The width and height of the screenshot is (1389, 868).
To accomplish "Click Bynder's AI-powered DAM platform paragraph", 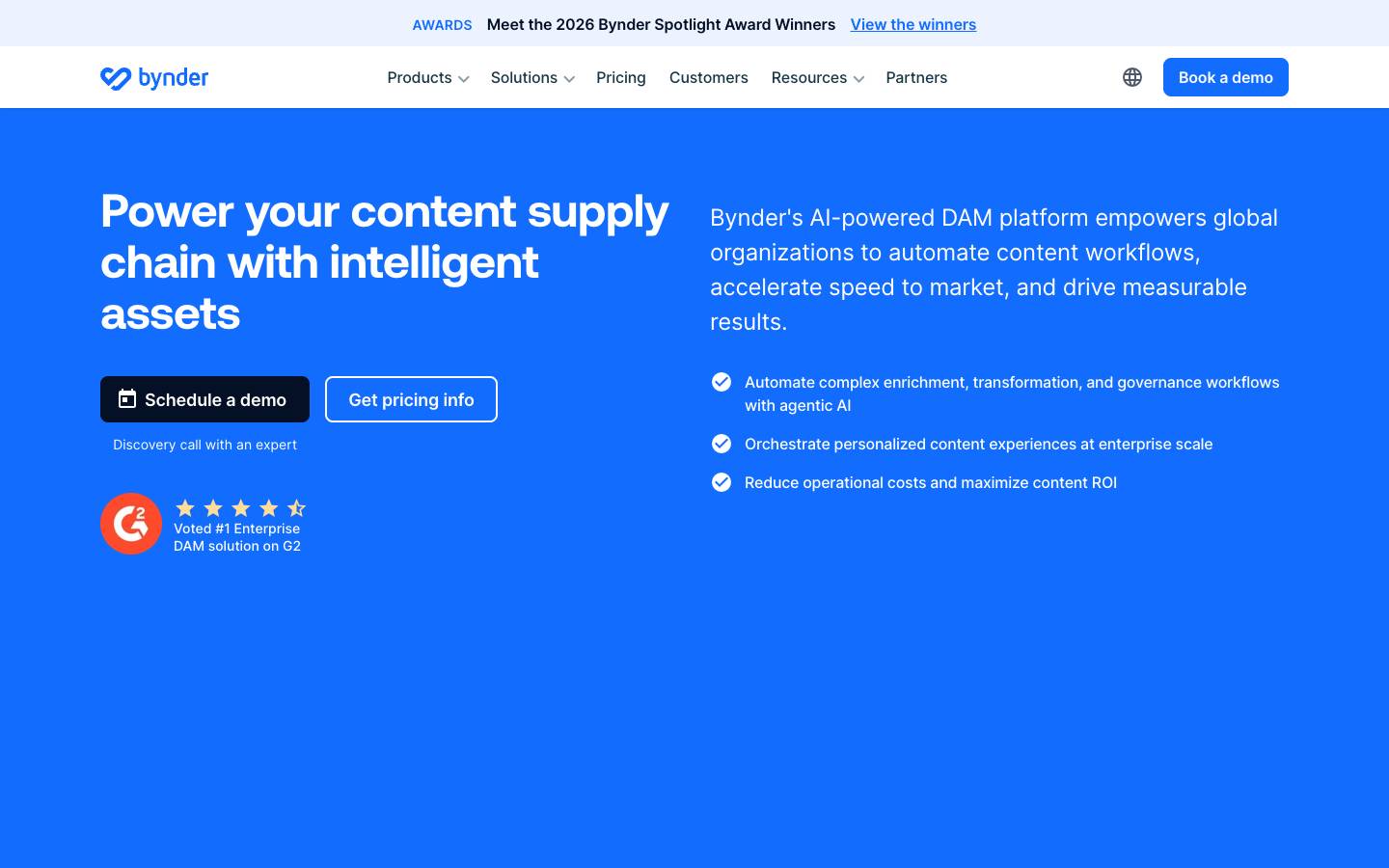I will 994,269.
